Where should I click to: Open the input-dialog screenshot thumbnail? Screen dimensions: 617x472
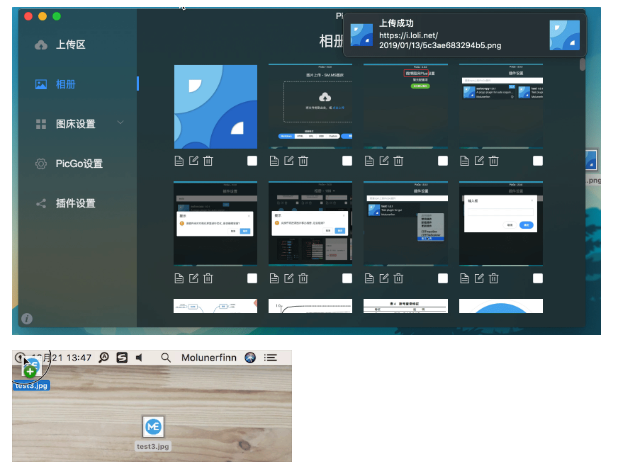click(501, 223)
